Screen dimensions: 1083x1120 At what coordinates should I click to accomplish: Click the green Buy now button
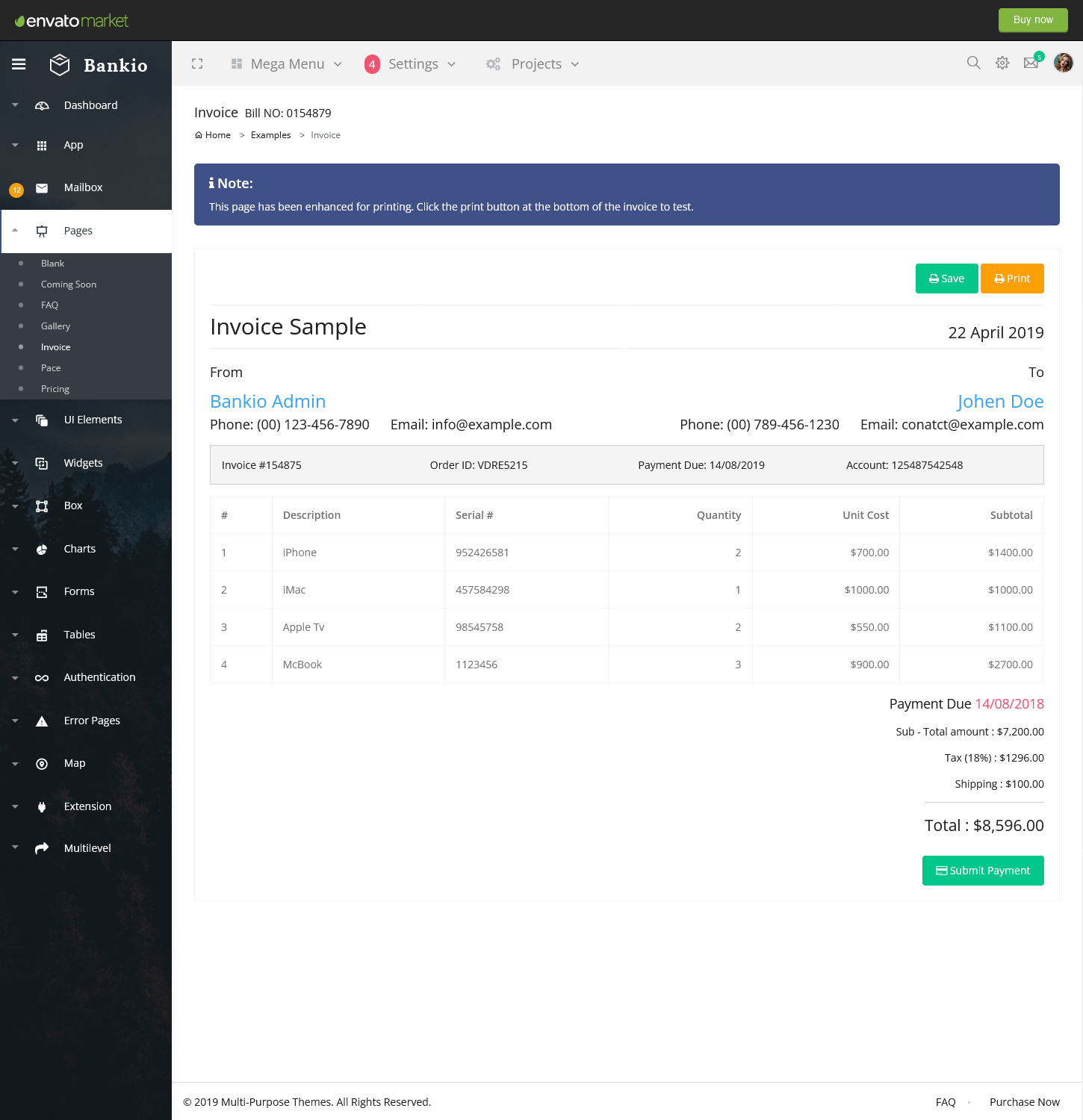(x=1033, y=20)
